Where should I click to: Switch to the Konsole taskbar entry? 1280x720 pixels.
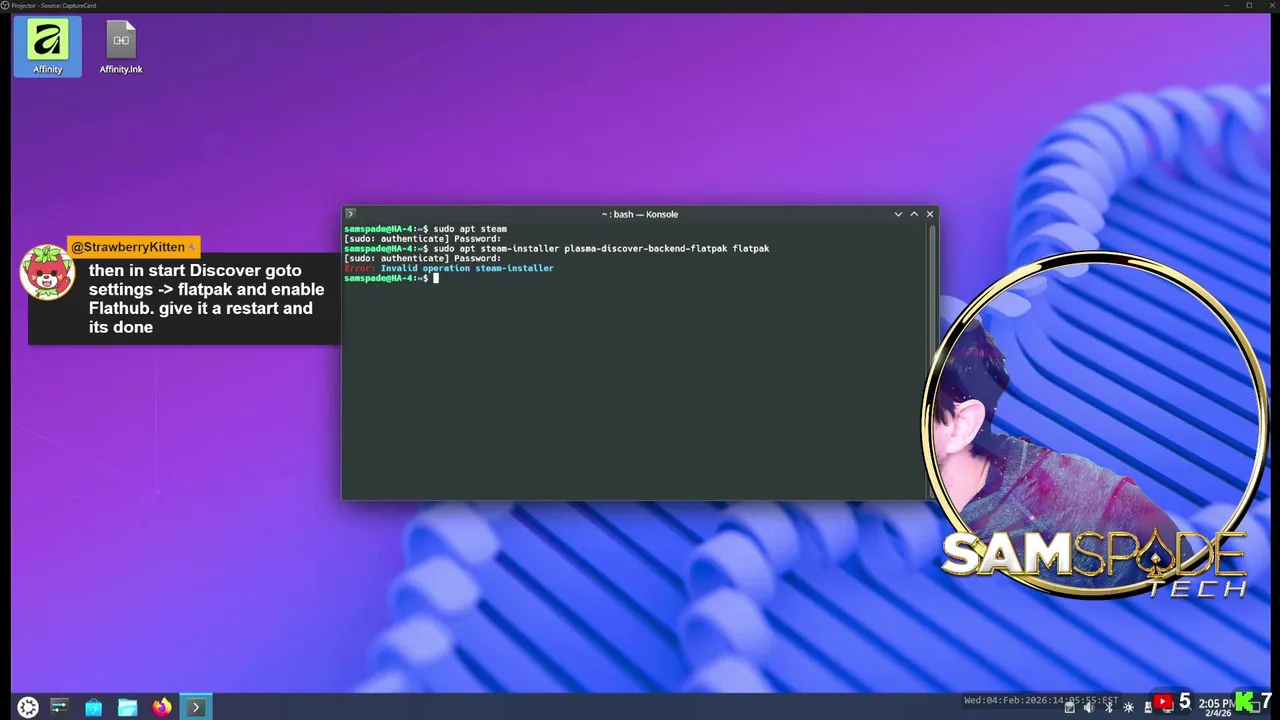point(195,707)
